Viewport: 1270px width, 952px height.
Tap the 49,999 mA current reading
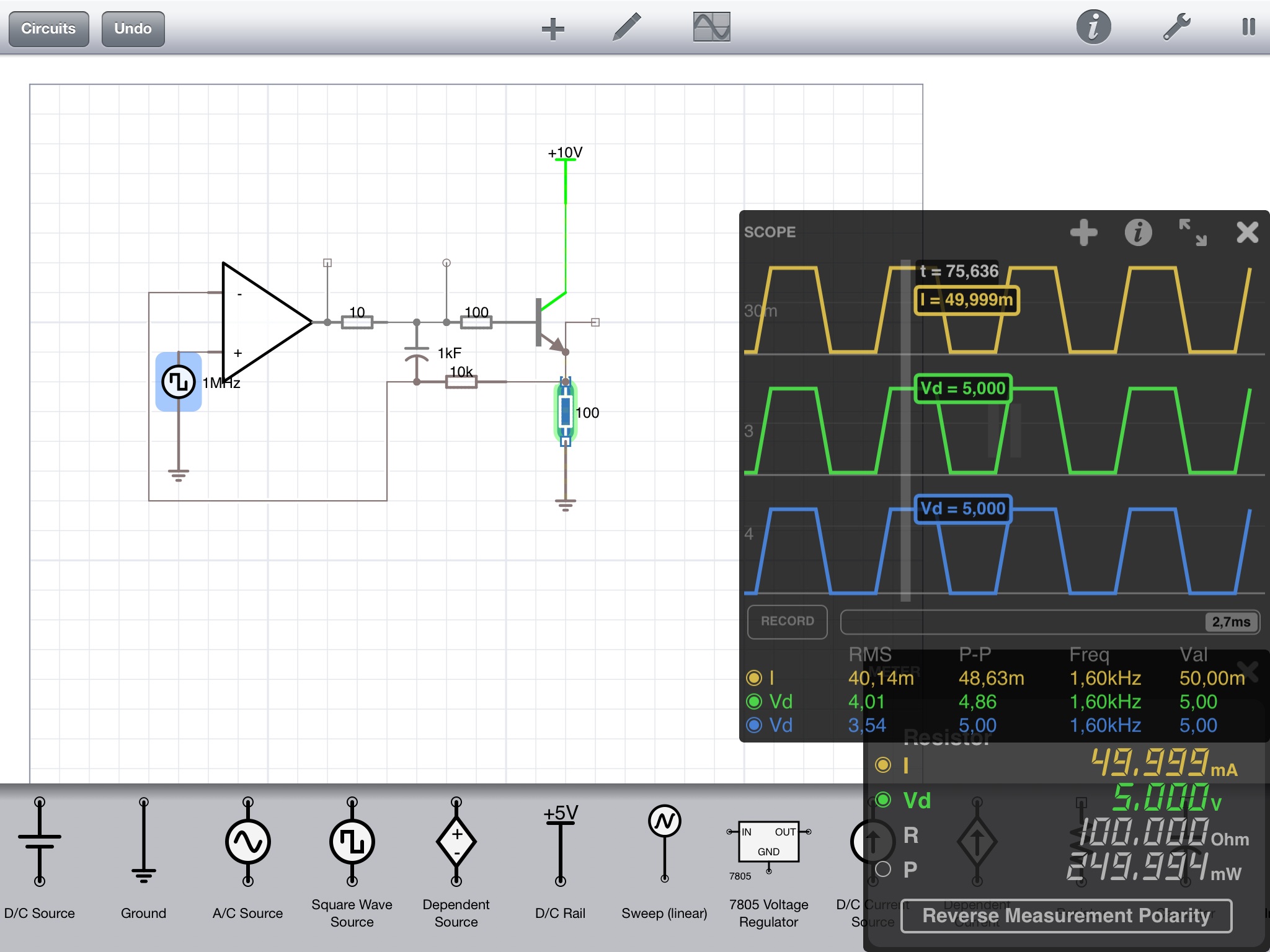1164,763
